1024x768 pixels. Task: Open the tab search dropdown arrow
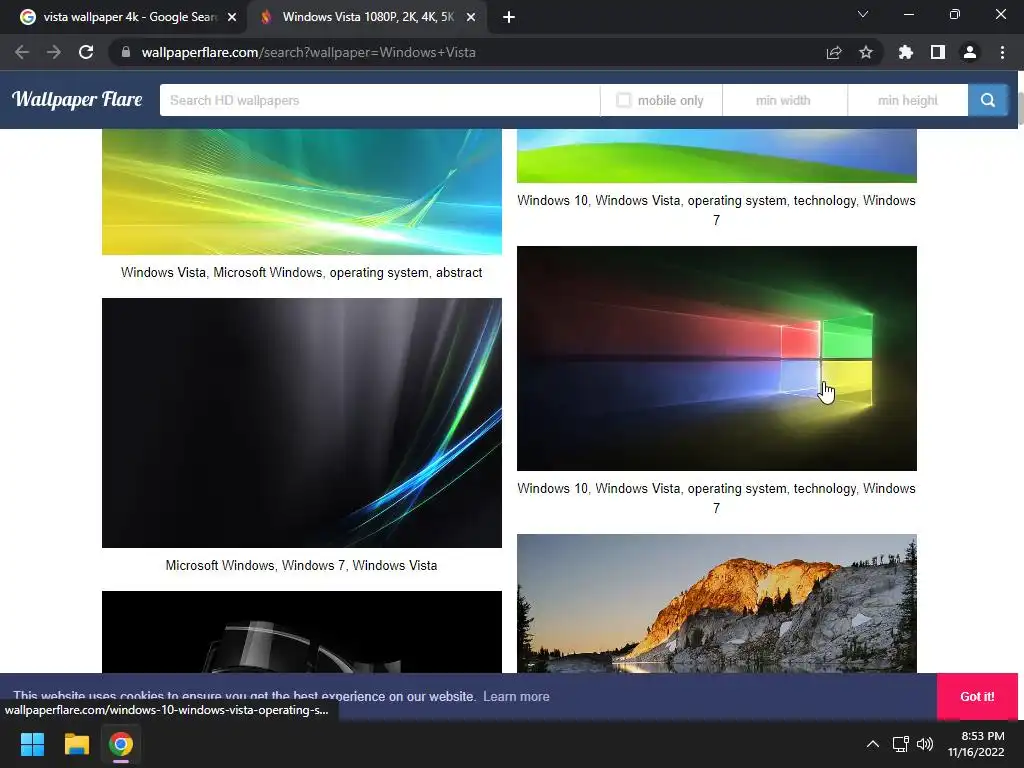(863, 14)
